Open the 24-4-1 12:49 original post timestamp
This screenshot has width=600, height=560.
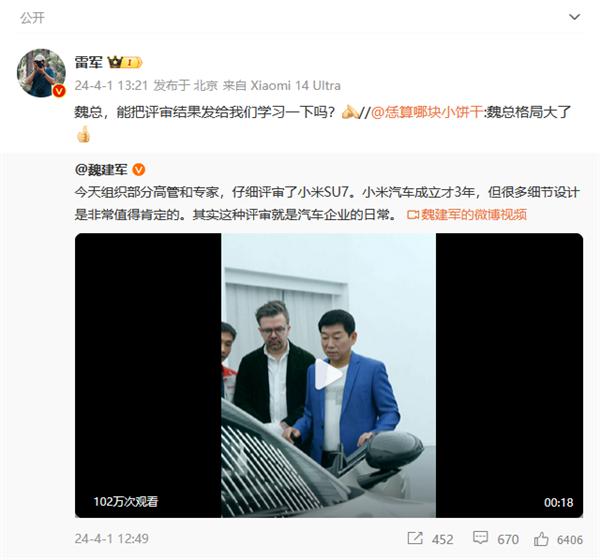[x=111, y=539]
